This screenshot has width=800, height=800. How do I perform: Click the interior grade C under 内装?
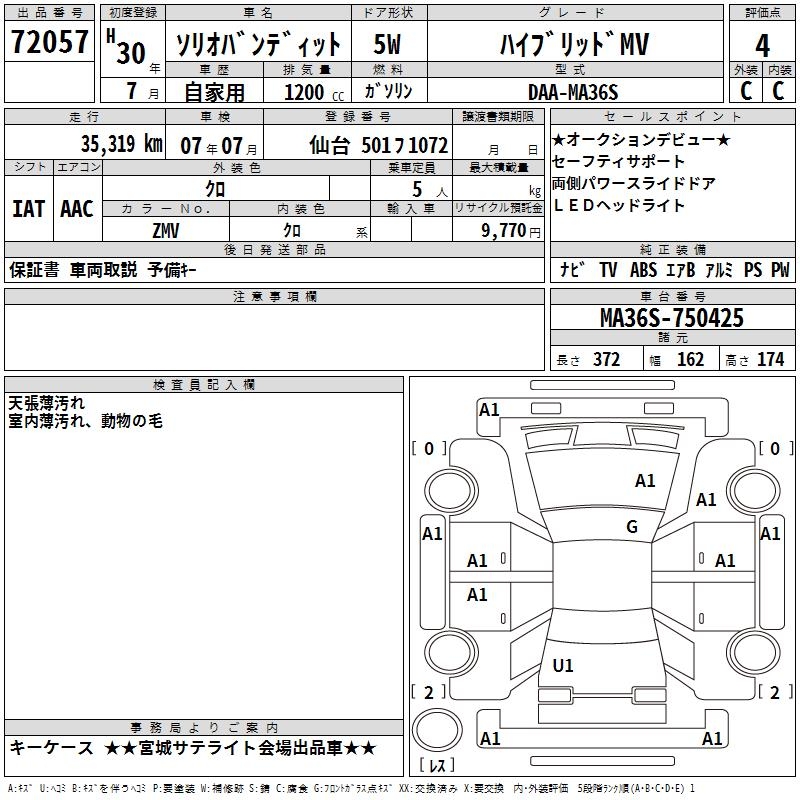[x=778, y=91]
